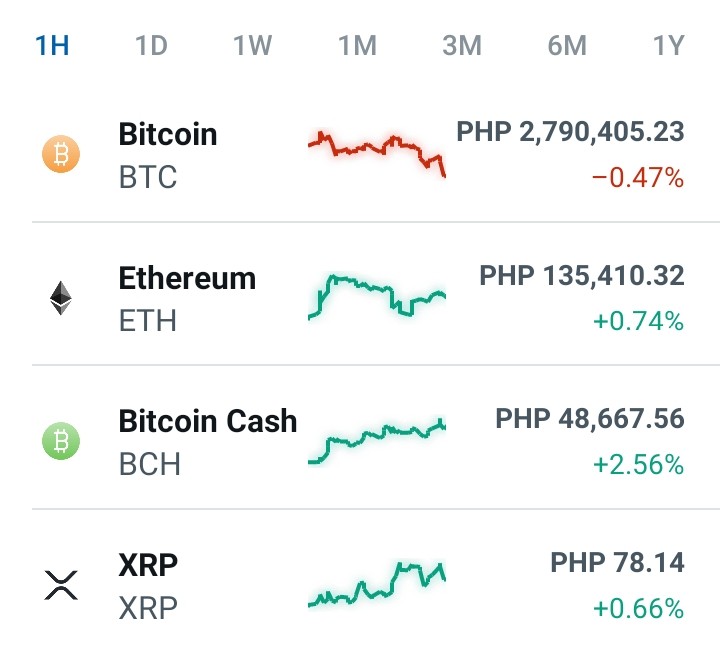Open the Ethereum green sparkline chart
Image resolution: width=720 pixels, height=652 pixels.
377,297
